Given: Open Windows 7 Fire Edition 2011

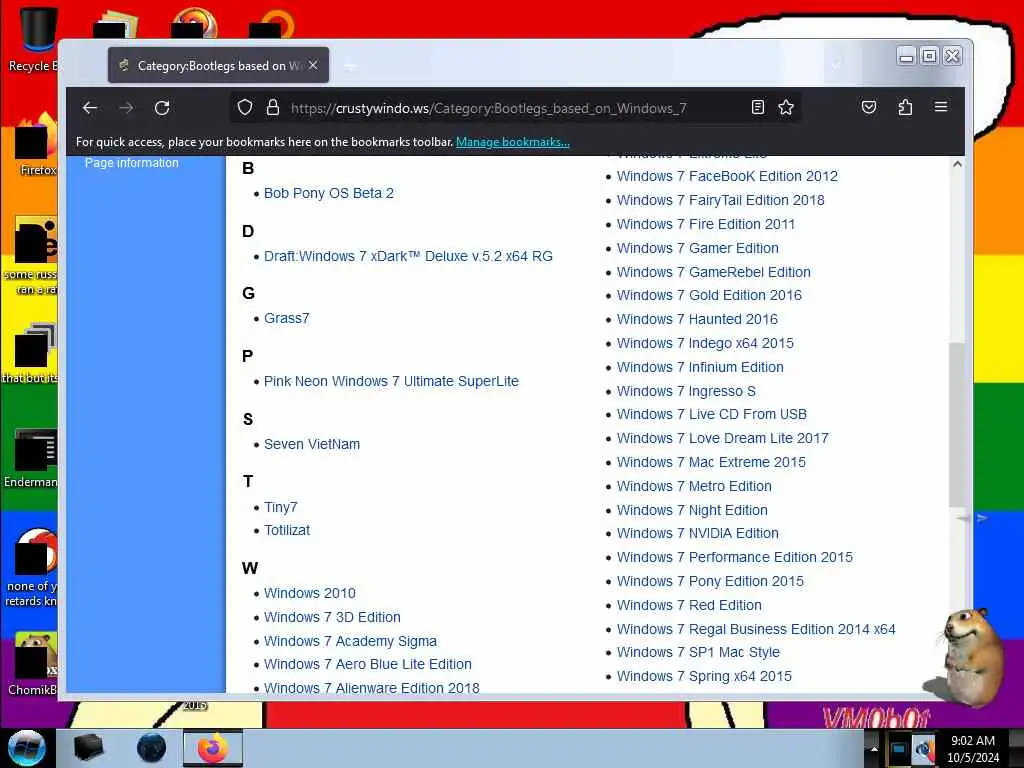Looking at the screenshot, I should [x=706, y=224].
